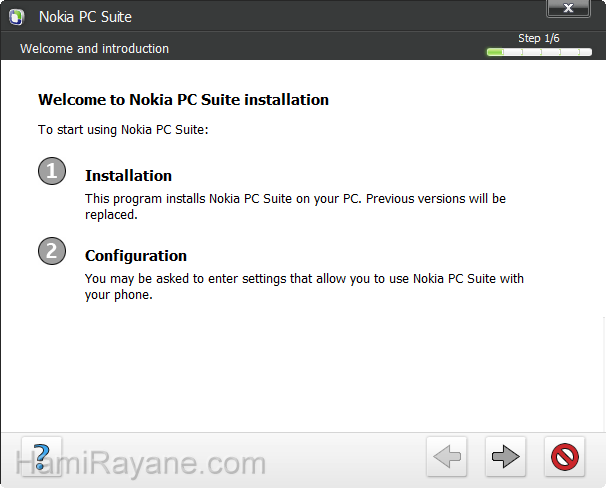Click the green step progress bar
The width and height of the screenshot is (606, 488).
pyautogui.click(x=535, y=52)
